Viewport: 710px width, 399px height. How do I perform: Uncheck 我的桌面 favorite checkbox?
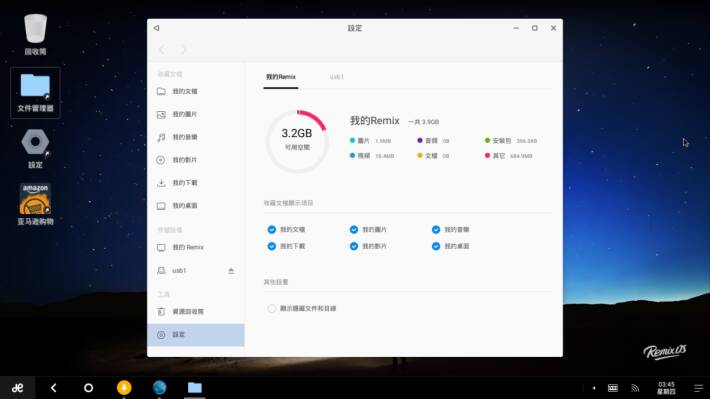[x=436, y=246]
